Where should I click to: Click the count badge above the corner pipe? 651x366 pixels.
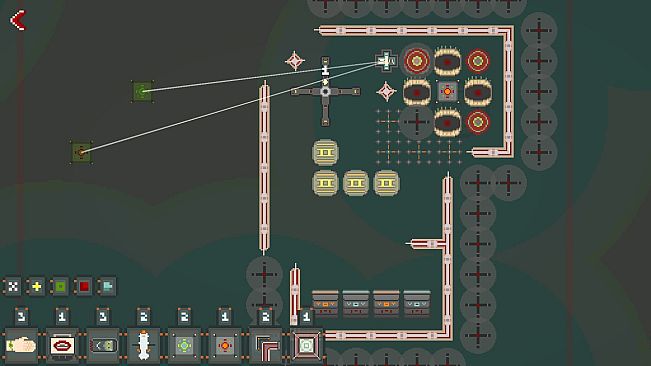pos(266,317)
